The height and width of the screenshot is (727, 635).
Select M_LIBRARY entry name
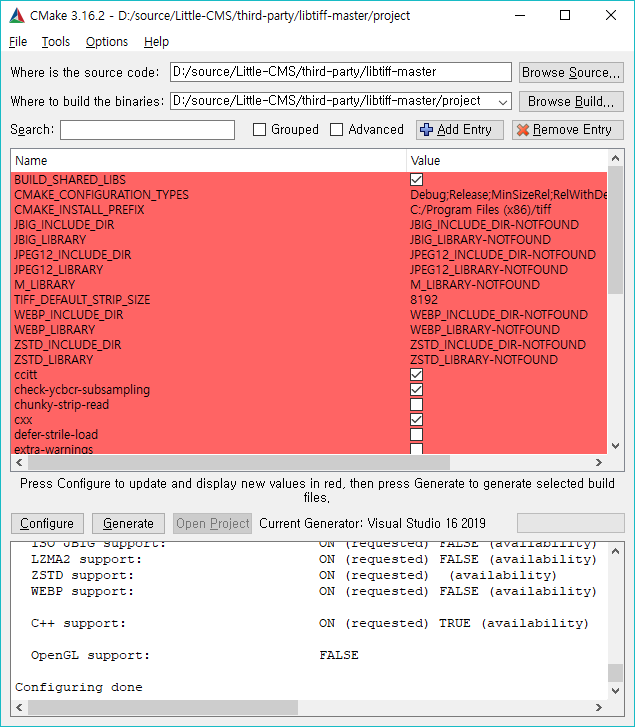pyautogui.click(x=44, y=285)
